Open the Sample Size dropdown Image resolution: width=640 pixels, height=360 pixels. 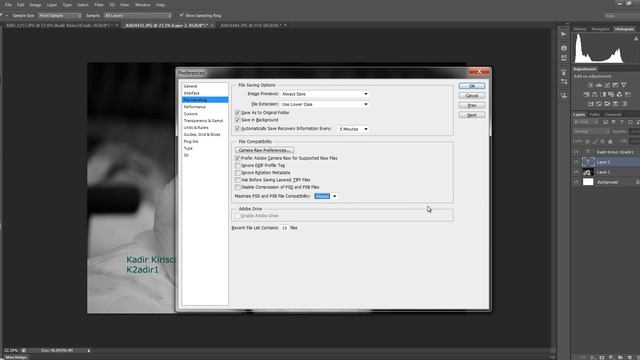(x=60, y=16)
